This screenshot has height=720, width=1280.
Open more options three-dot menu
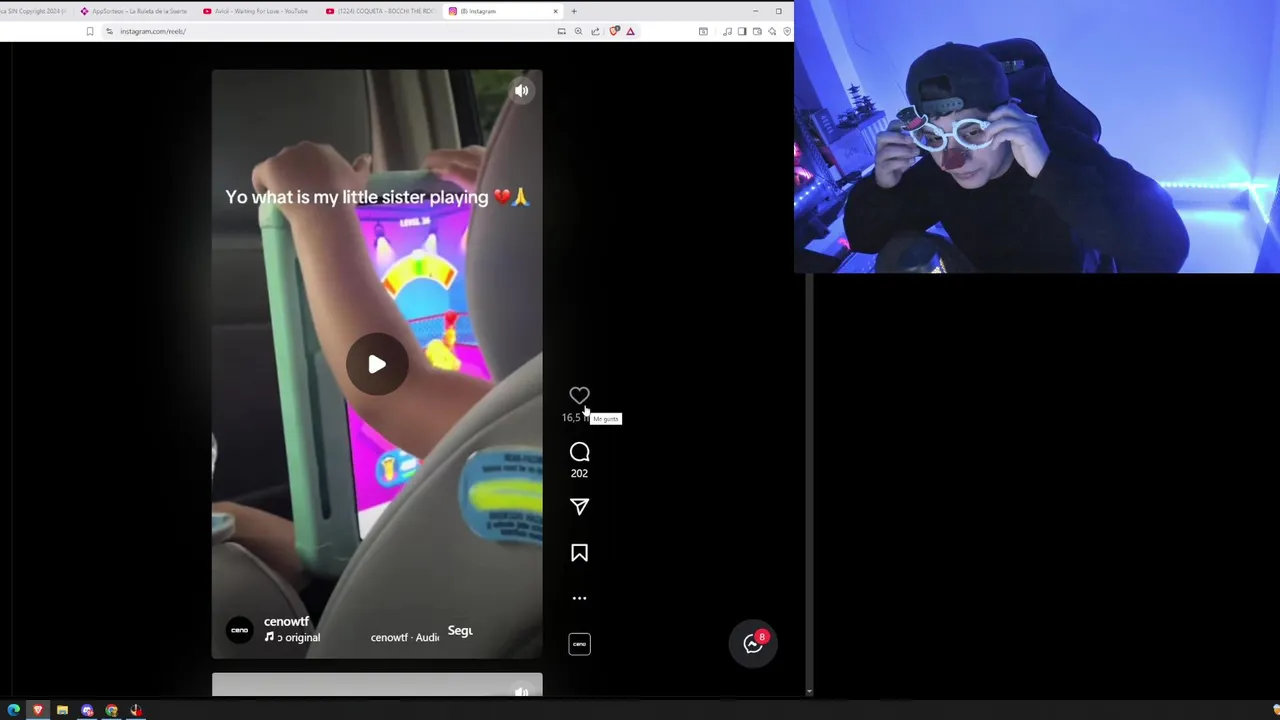pos(579,598)
